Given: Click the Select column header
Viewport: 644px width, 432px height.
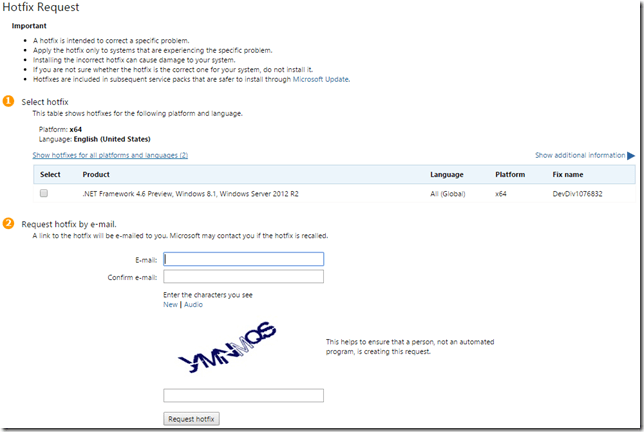Looking at the screenshot, I should pos(50,174).
